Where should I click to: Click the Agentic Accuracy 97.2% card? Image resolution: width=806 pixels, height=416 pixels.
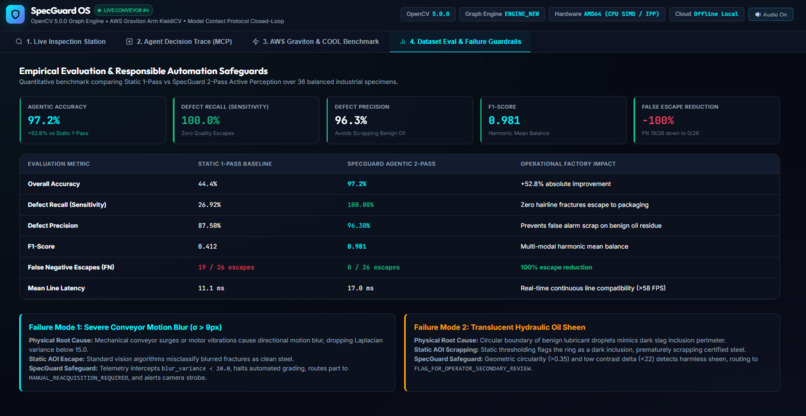(x=93, y=120)
